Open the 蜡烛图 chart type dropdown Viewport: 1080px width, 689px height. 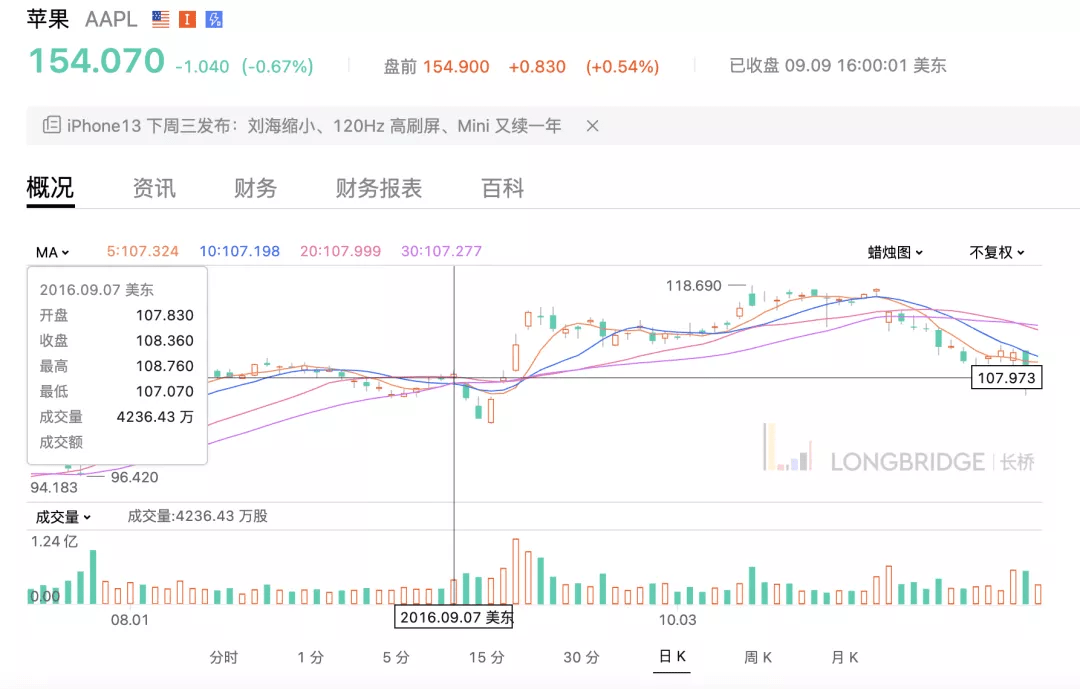coord(895,252)
